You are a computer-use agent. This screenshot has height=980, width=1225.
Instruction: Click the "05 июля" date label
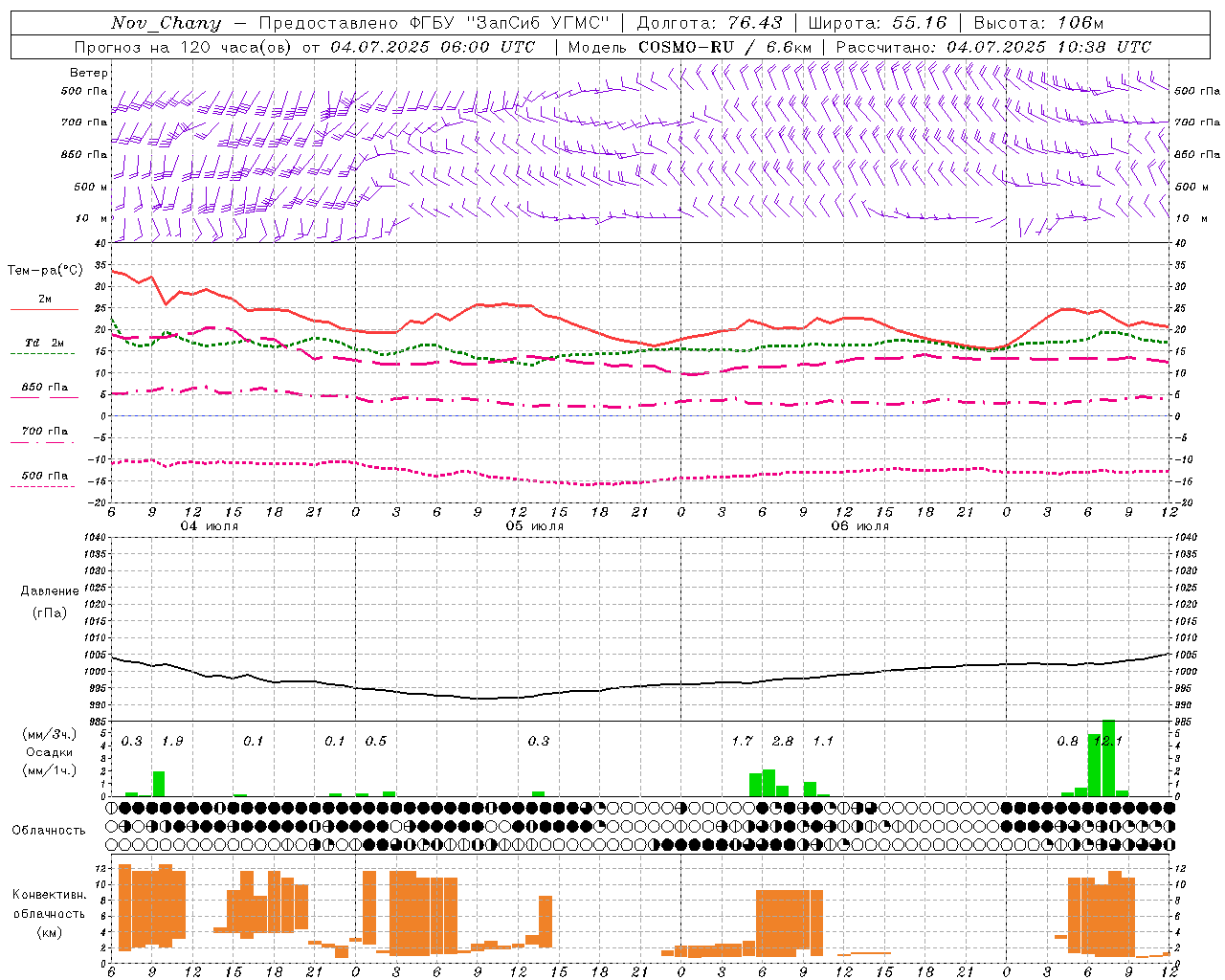pos(535,526)
